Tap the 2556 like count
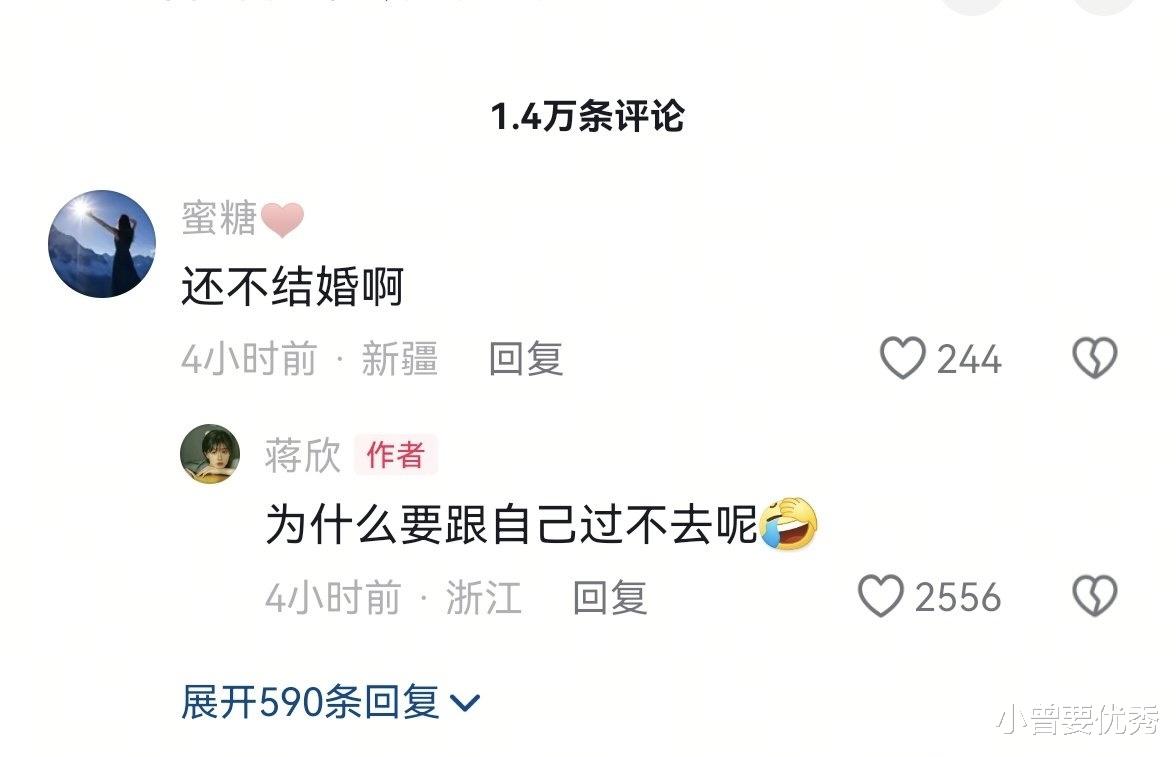This screenshot has width=1176, height=757. pos(958,598)
